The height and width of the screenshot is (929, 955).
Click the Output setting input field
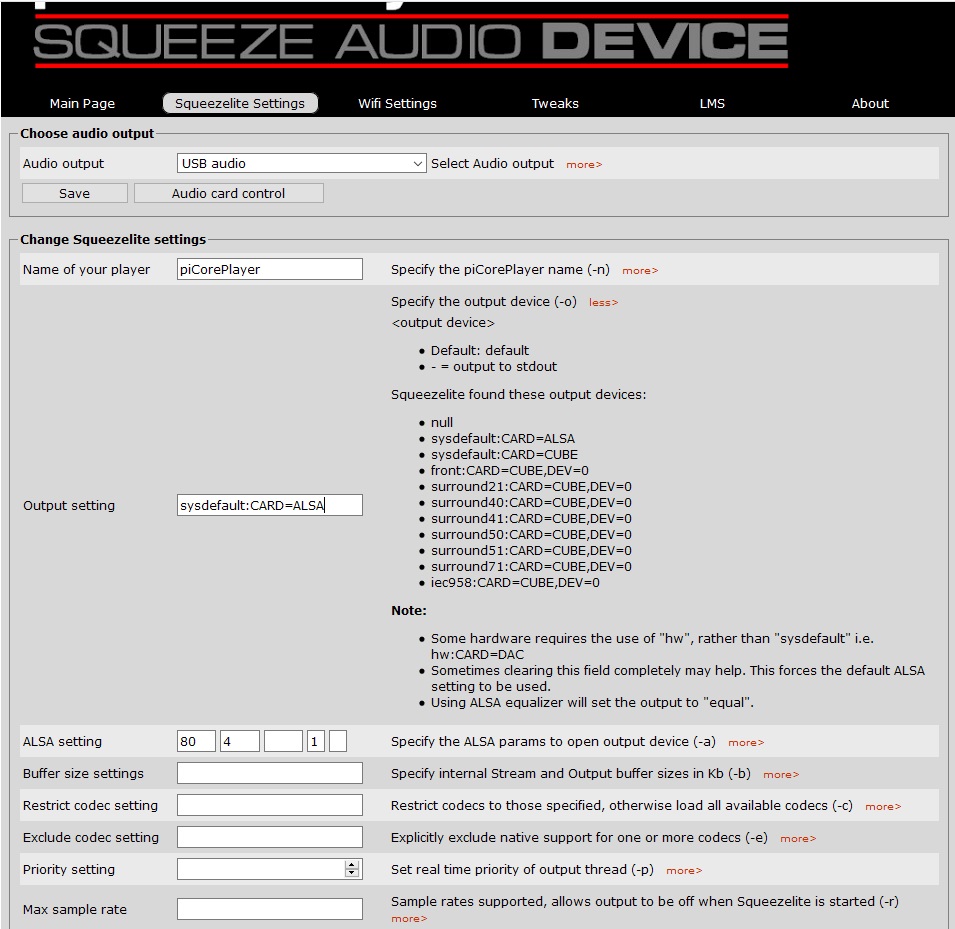coord(270,505)
